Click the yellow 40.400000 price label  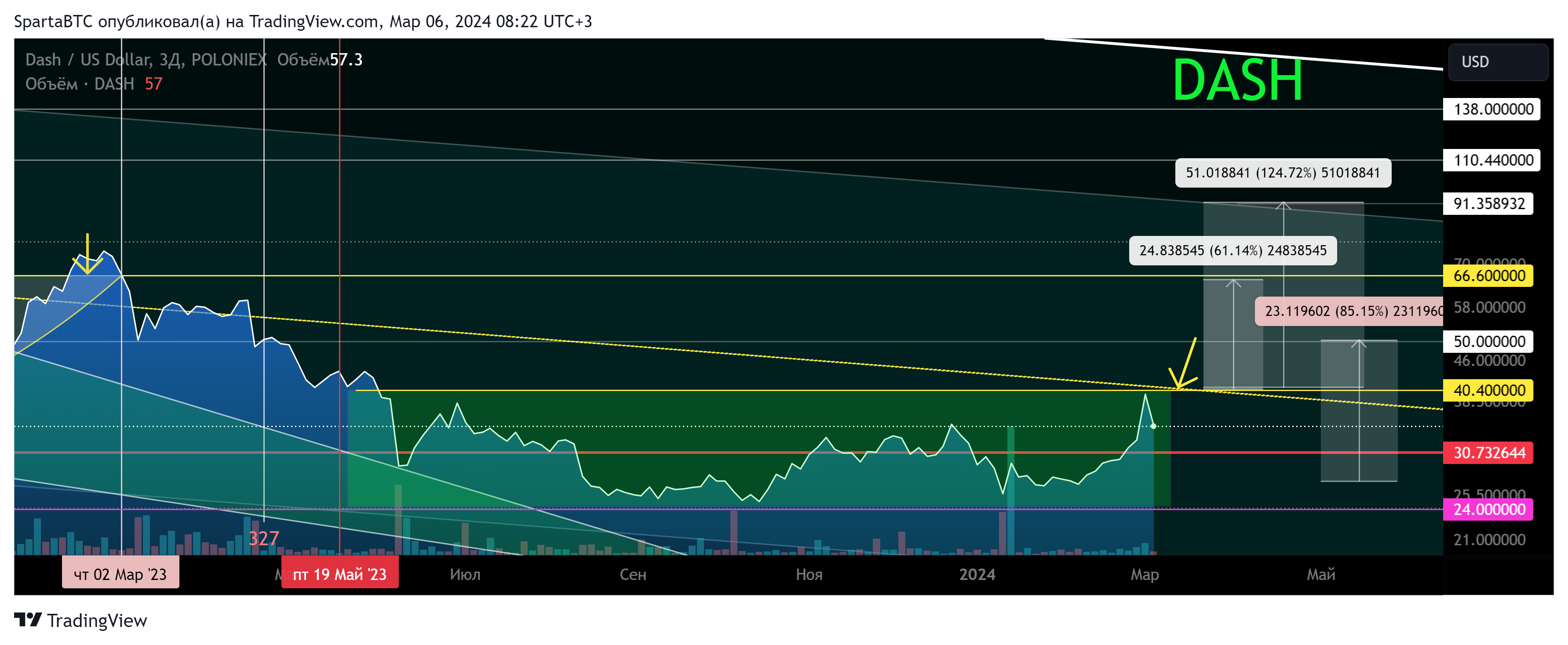[x=1488, y=390]
